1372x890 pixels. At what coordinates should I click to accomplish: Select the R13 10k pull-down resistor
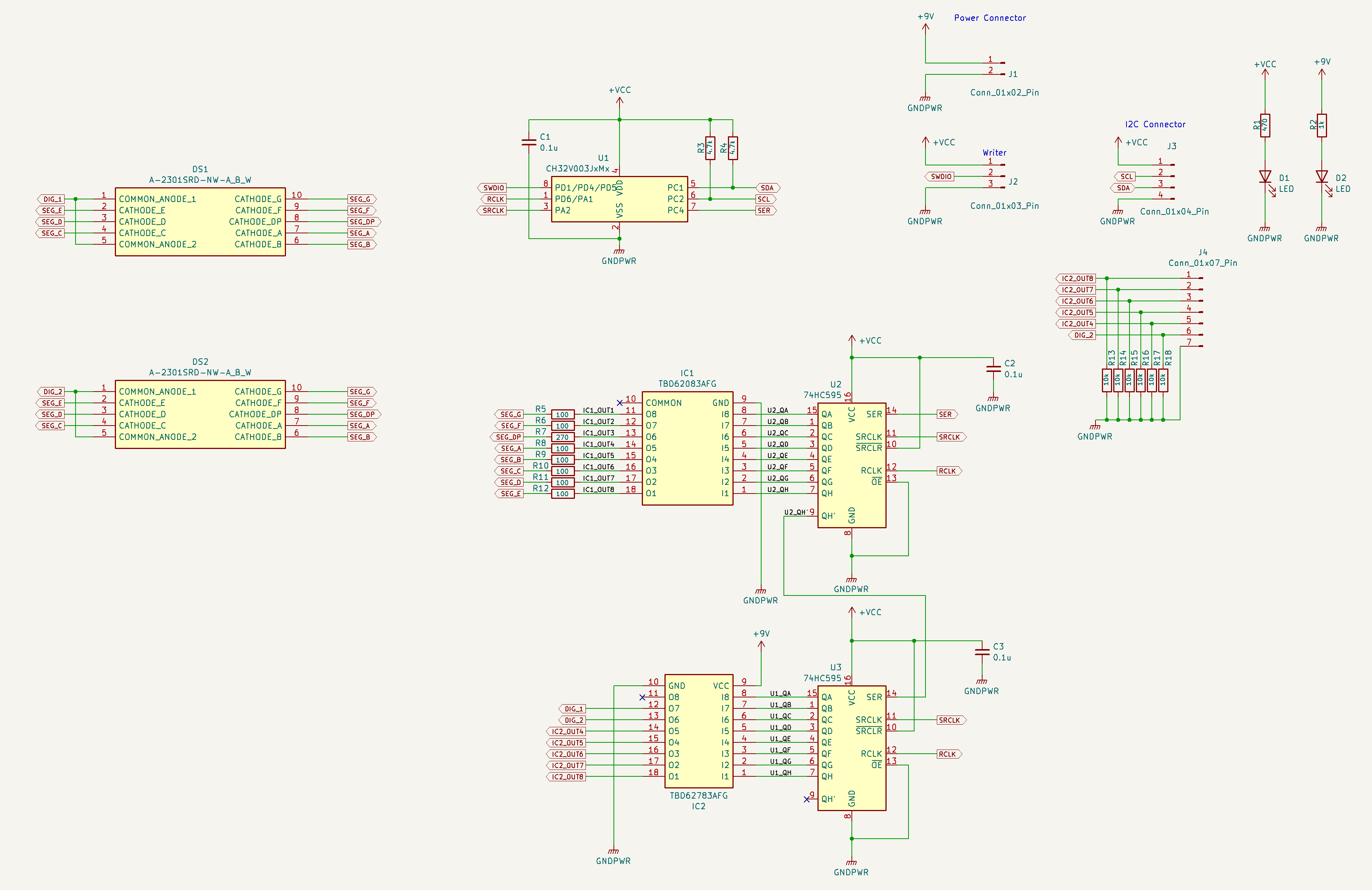click(x=1106, y=380)
